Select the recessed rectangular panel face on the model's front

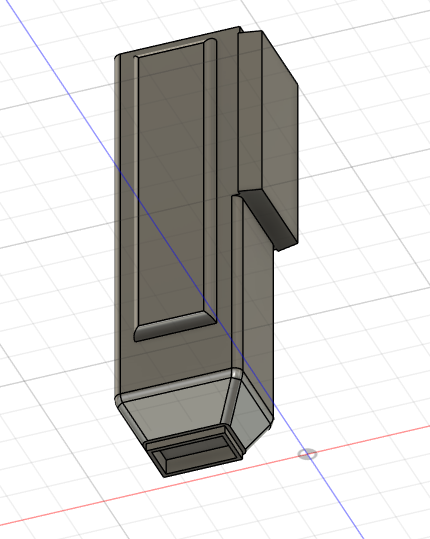[x=171, y=184]
